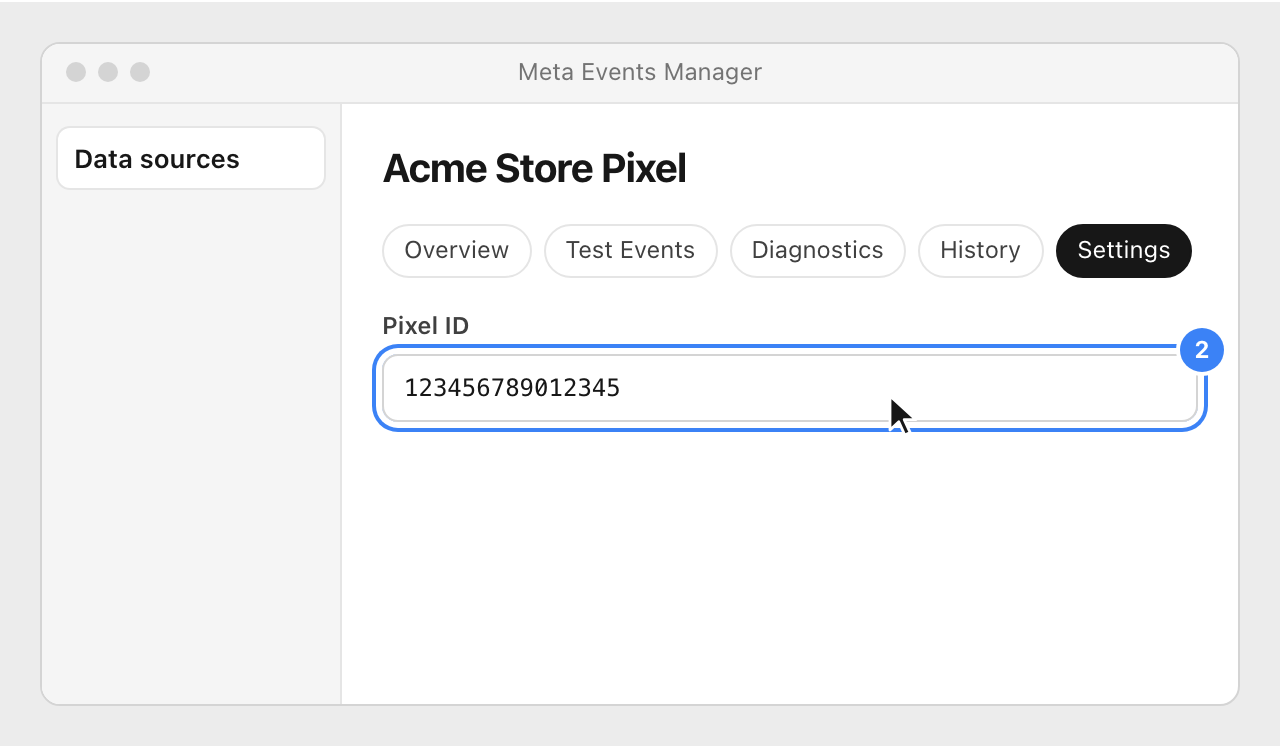Focus the Pixel ID input field
1280x746 pixels.
790,388
